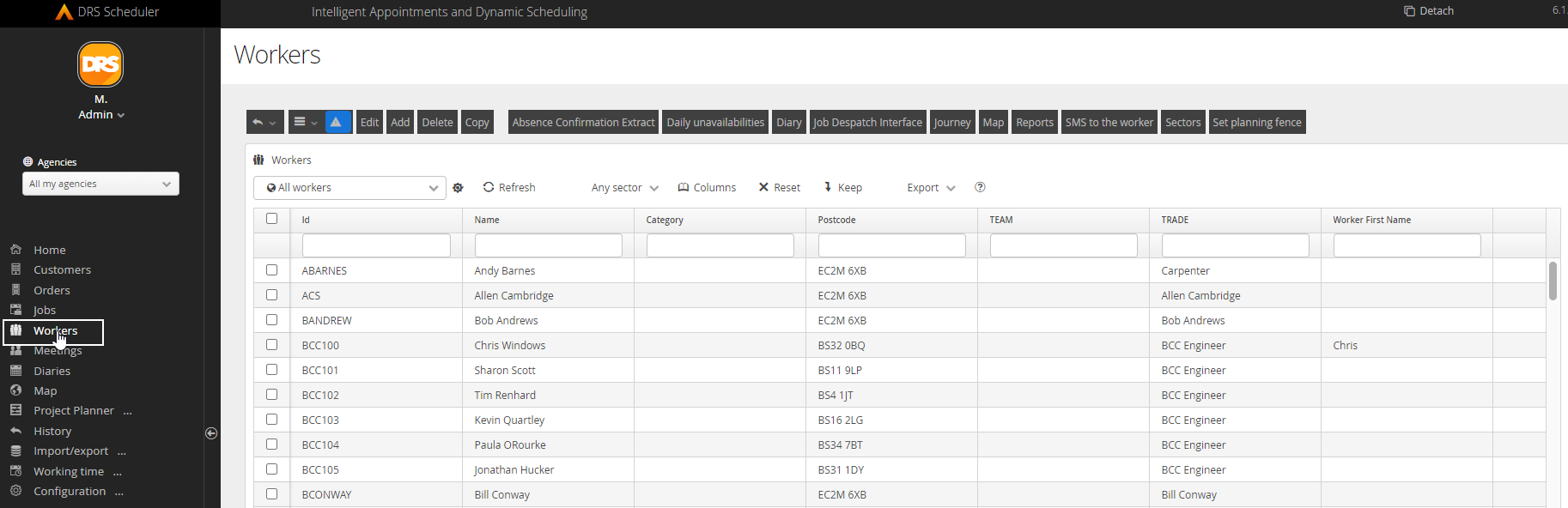Open the Columns chooser

pos(707,187)
